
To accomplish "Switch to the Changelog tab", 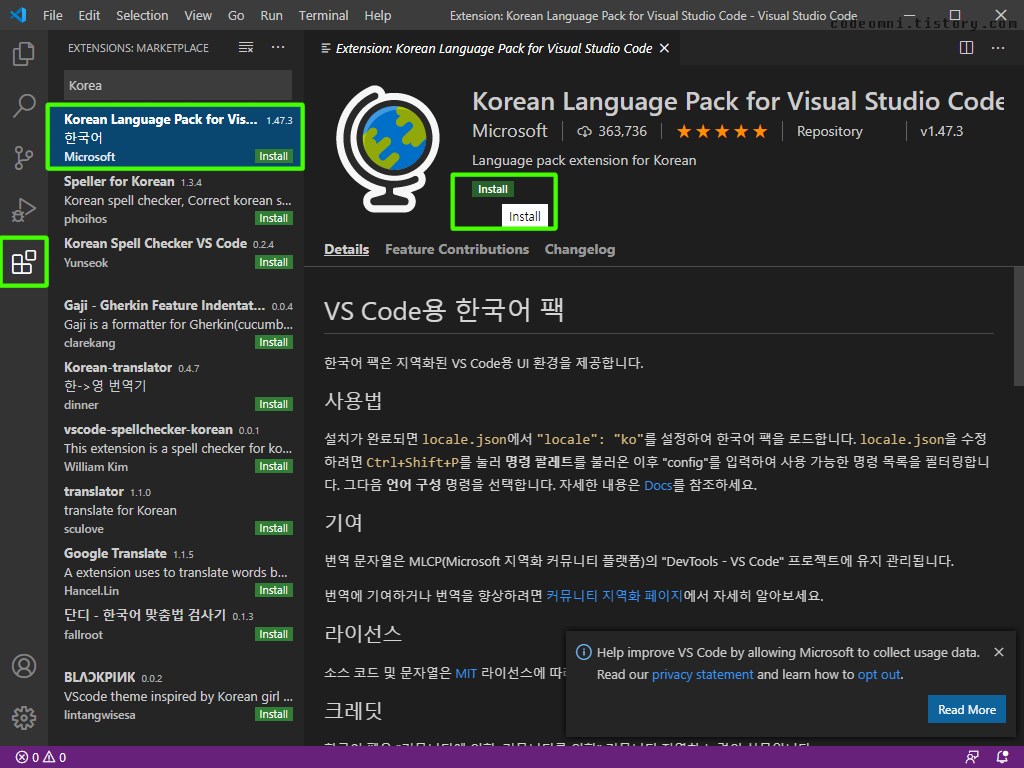I will [x=579, y=249].
